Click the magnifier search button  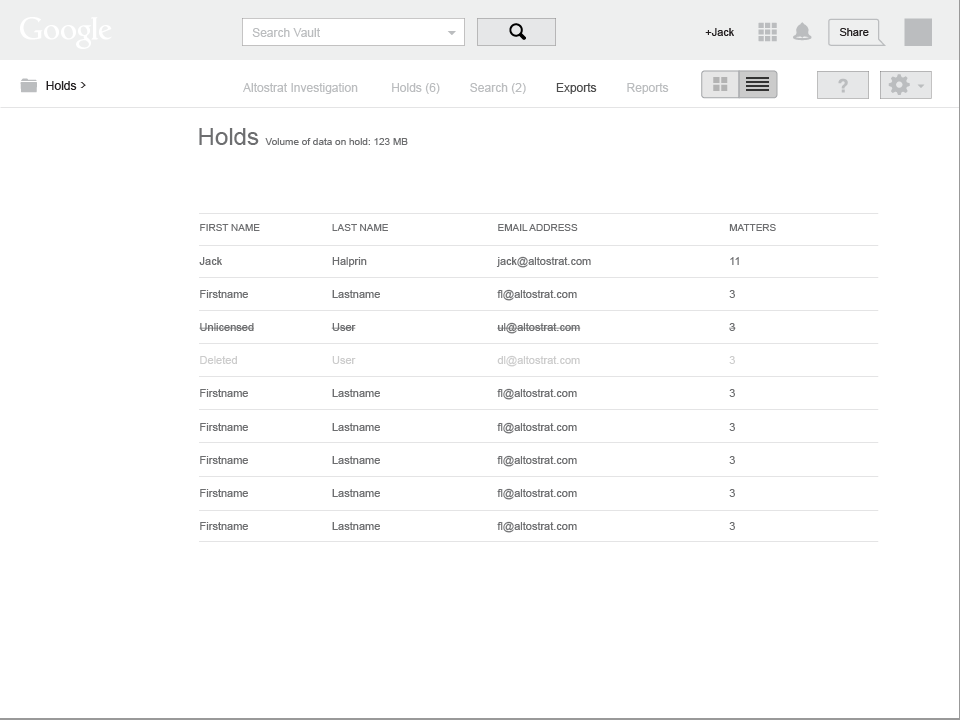pyautogui.click(x=516, y=32)
